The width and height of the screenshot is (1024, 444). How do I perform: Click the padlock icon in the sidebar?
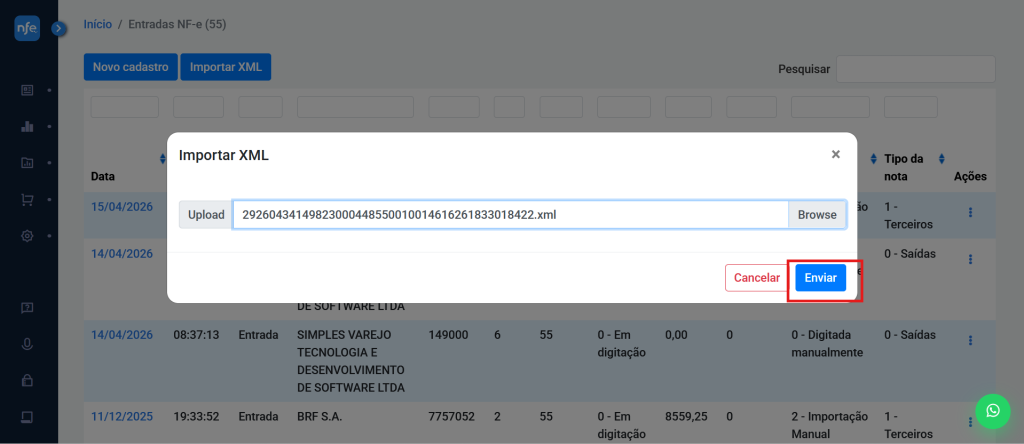[x=27, y=380]
